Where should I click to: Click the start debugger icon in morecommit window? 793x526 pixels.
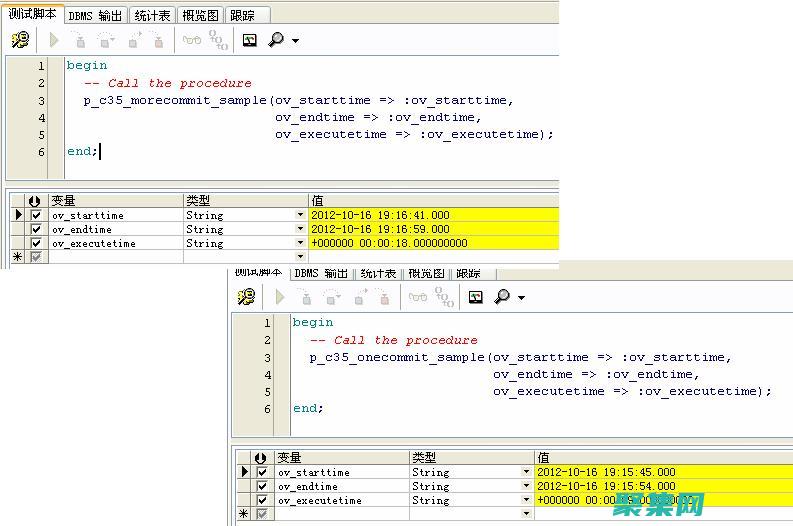[20, 40]
